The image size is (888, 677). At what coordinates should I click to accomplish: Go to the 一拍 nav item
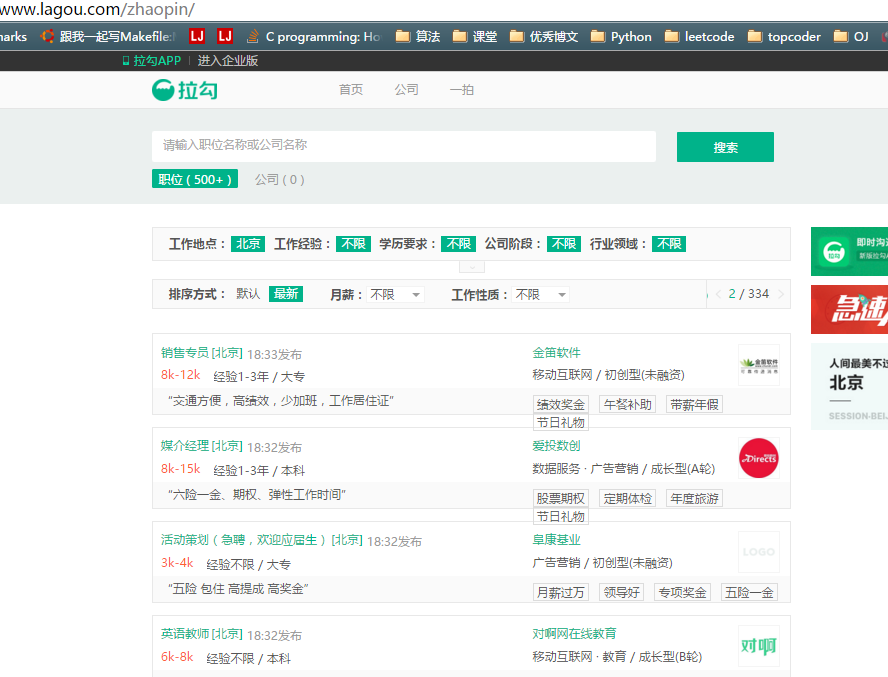tap(462, 90)
